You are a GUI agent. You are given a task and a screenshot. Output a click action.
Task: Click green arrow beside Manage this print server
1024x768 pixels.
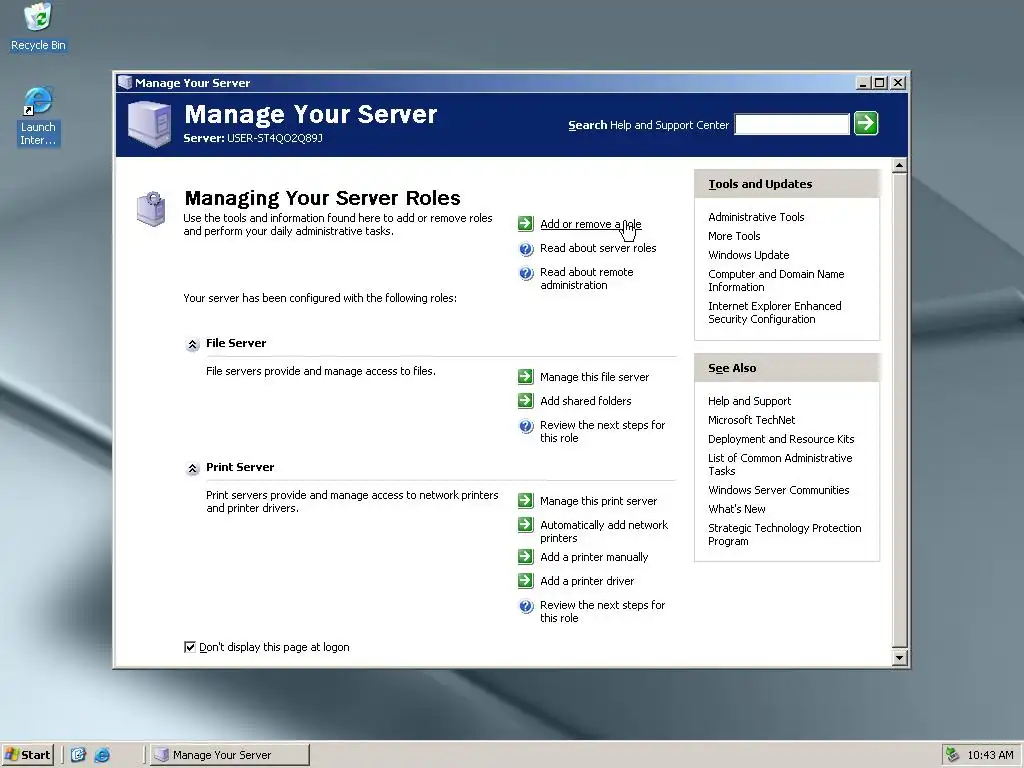pos(526,501)
